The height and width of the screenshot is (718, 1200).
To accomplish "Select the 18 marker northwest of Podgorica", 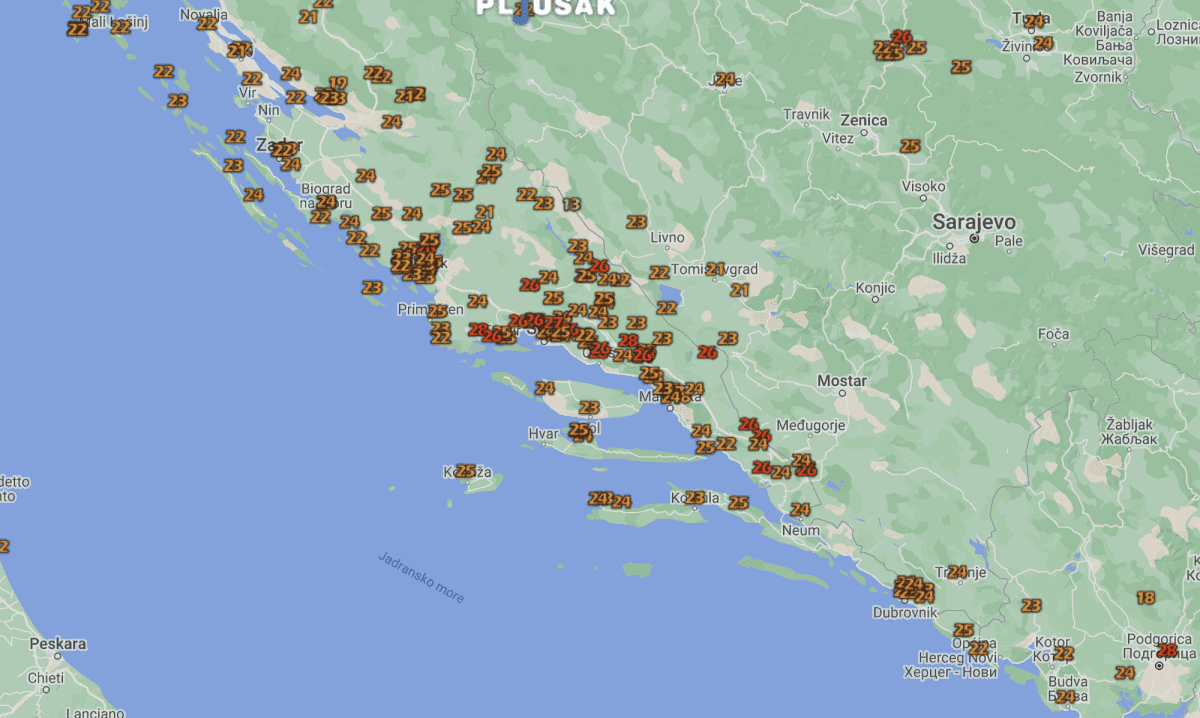I will coord(1146,598).
